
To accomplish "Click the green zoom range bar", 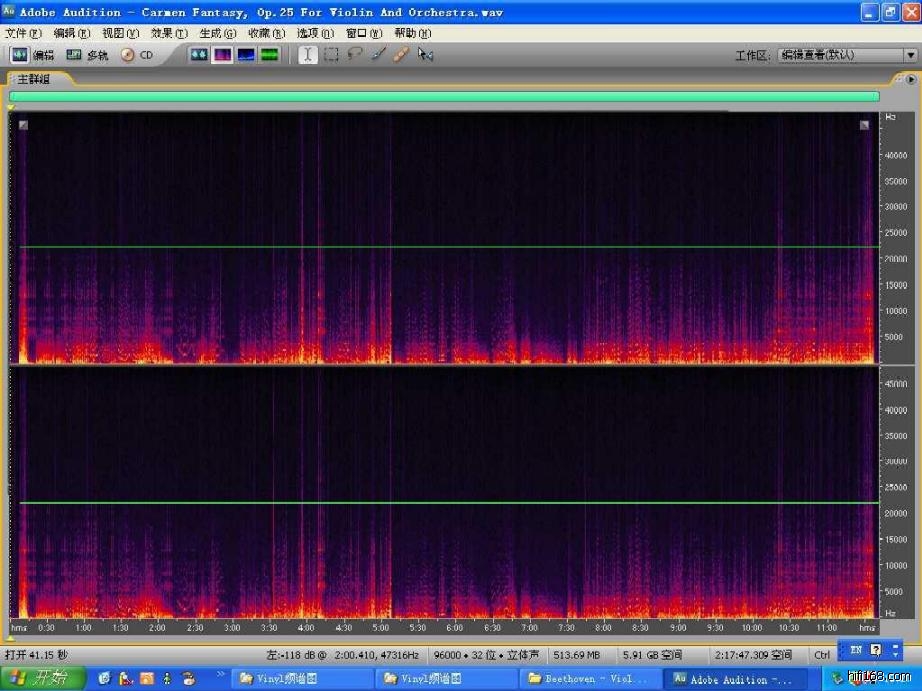I will pyautogui.click(x=444, y=96).
